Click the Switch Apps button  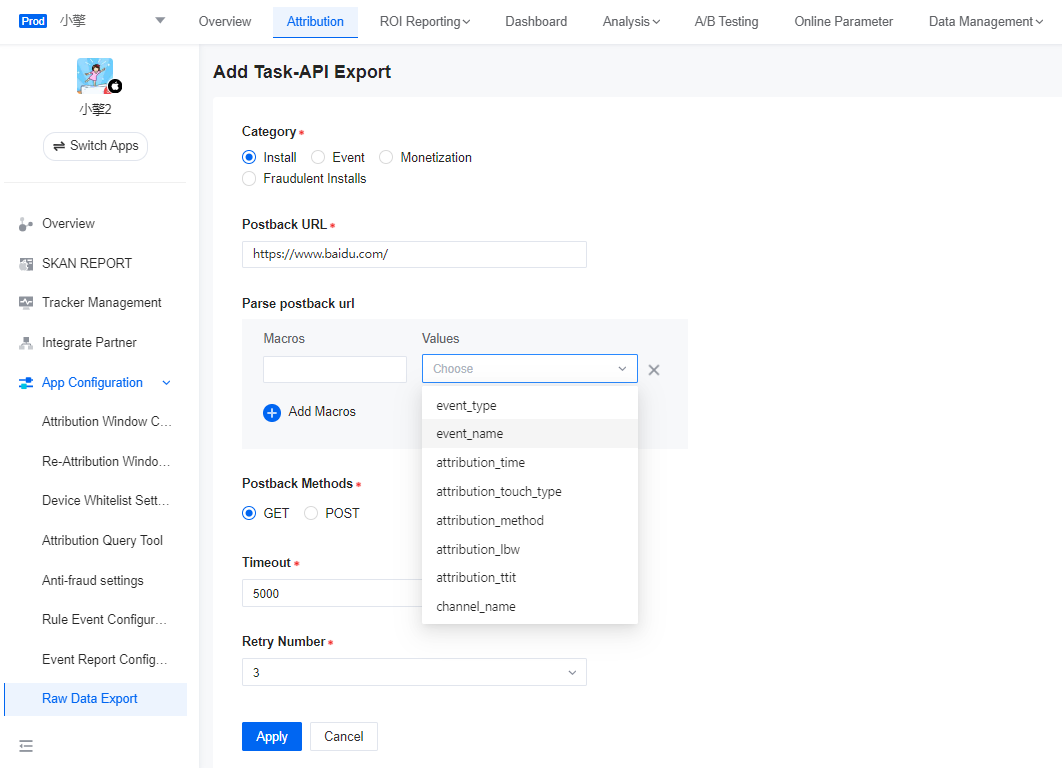[95, 146]
